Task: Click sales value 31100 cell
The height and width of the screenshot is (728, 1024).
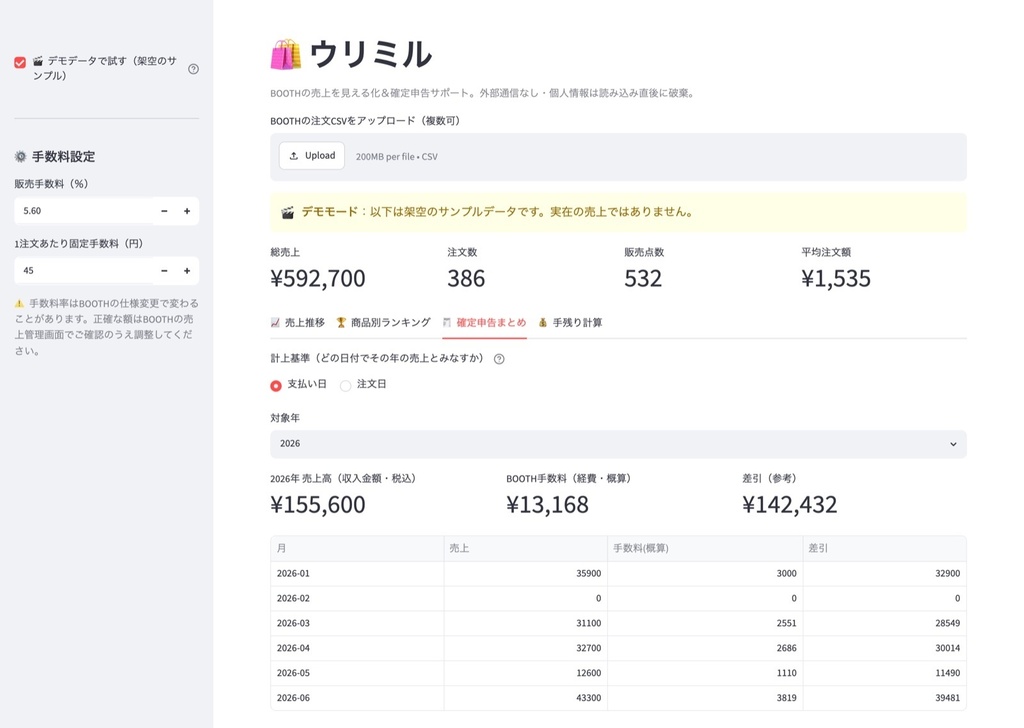Action: [526, 623]
